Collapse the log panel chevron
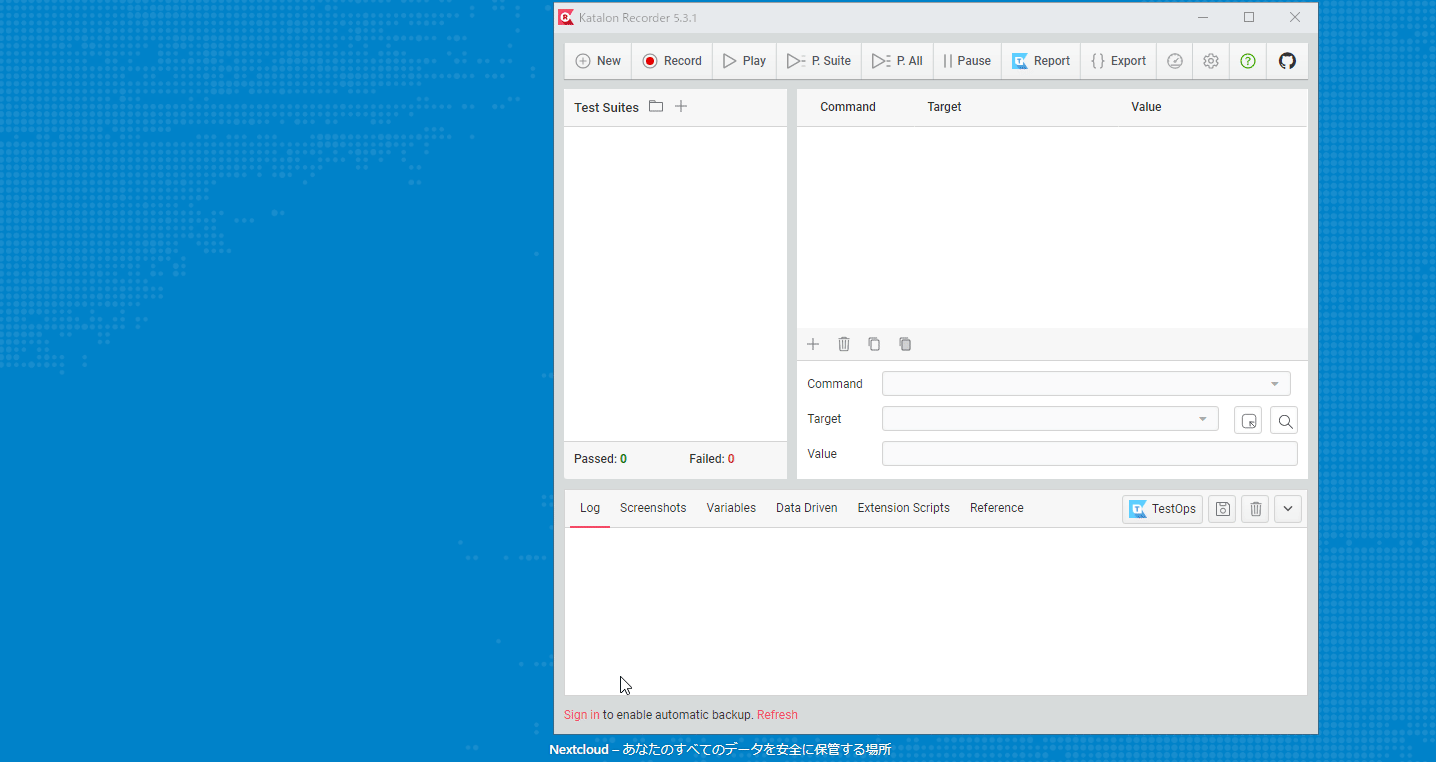 pyautogui.click(x=1288, y=509)
